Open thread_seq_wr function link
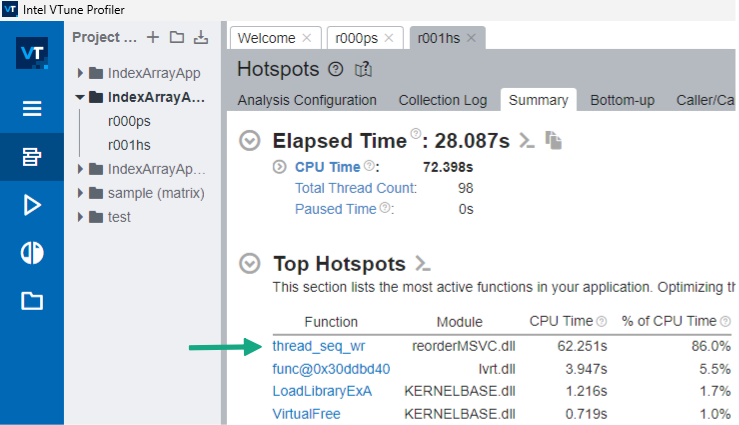This screenshot has height=425, width=739. (x=319, y=346)
